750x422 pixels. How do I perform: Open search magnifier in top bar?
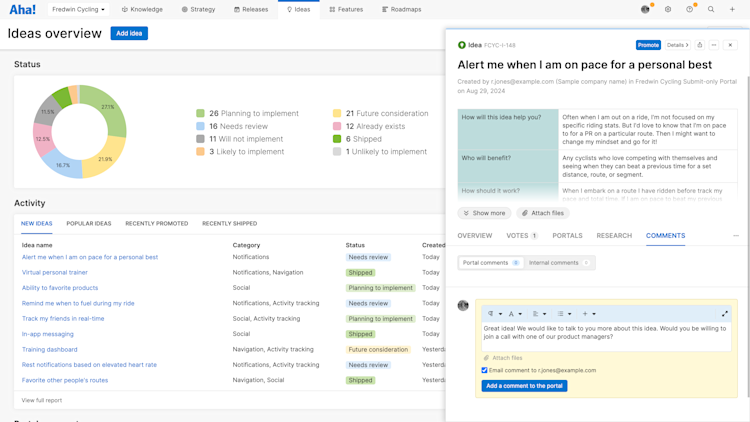click(x=711, y=9)
